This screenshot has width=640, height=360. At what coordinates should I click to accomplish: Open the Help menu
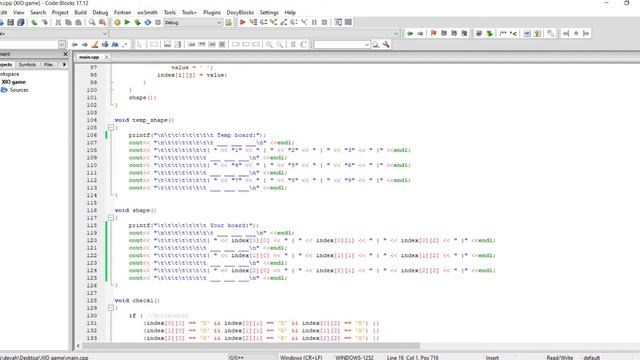tap(290, 13)
